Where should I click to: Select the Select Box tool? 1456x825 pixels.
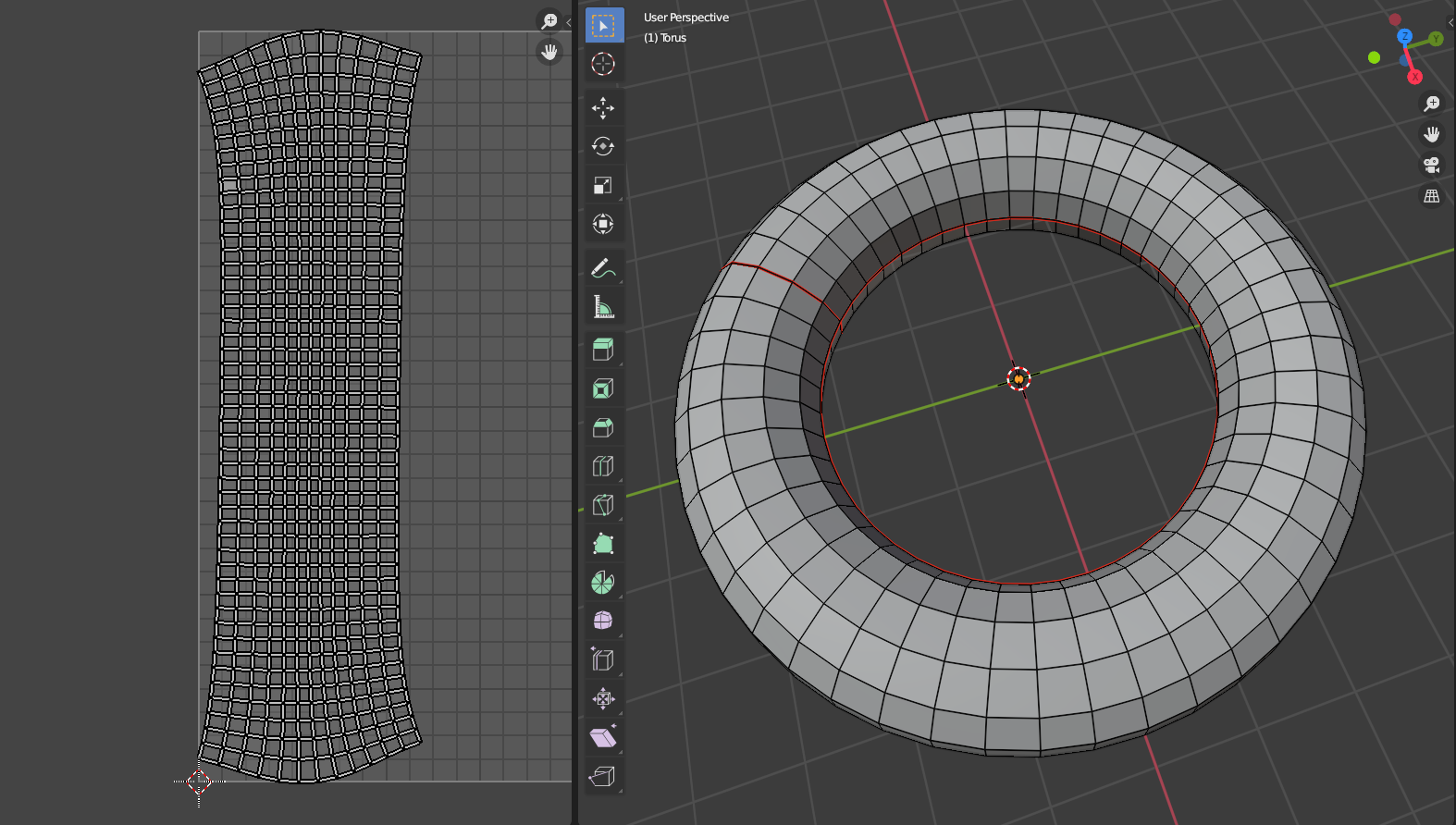coord(604,26)
